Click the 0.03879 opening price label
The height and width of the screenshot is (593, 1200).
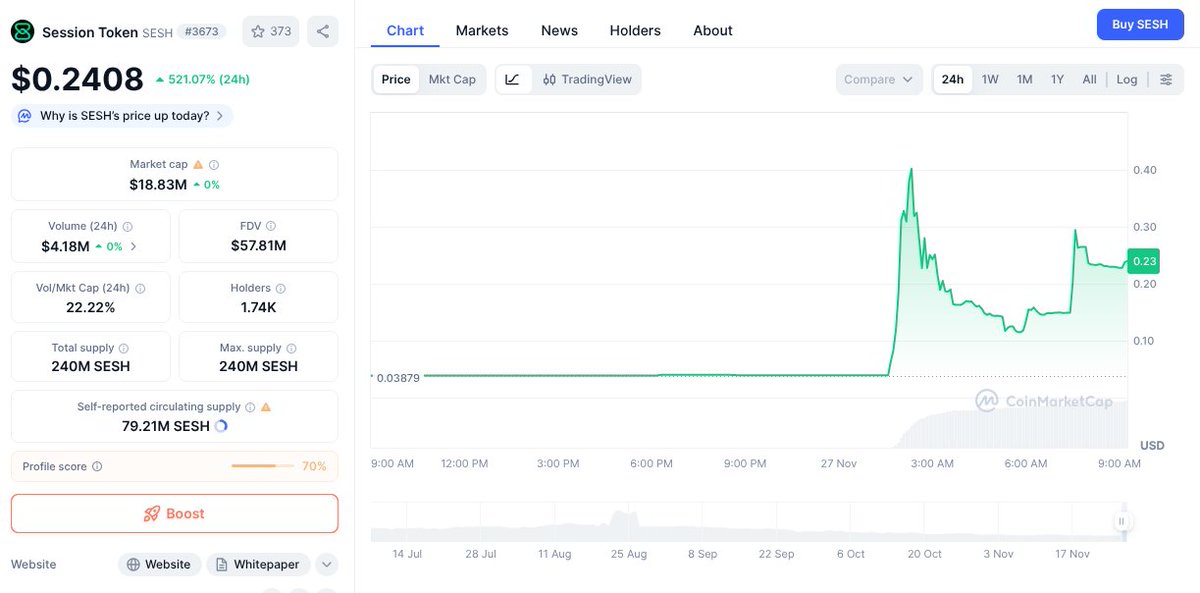point(398,377)
